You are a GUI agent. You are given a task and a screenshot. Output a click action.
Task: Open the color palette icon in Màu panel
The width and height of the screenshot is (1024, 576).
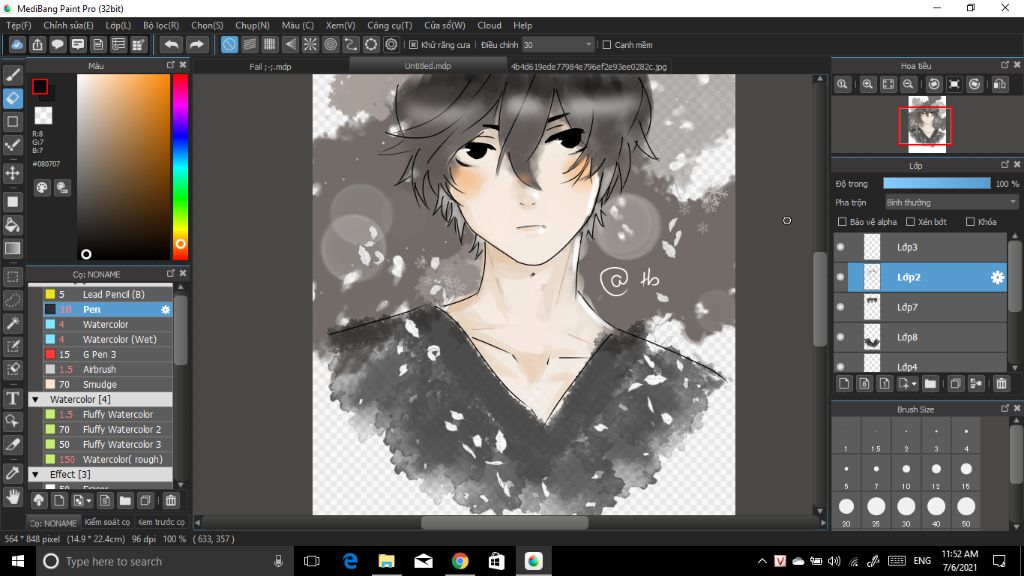click(x=42, y=188)
